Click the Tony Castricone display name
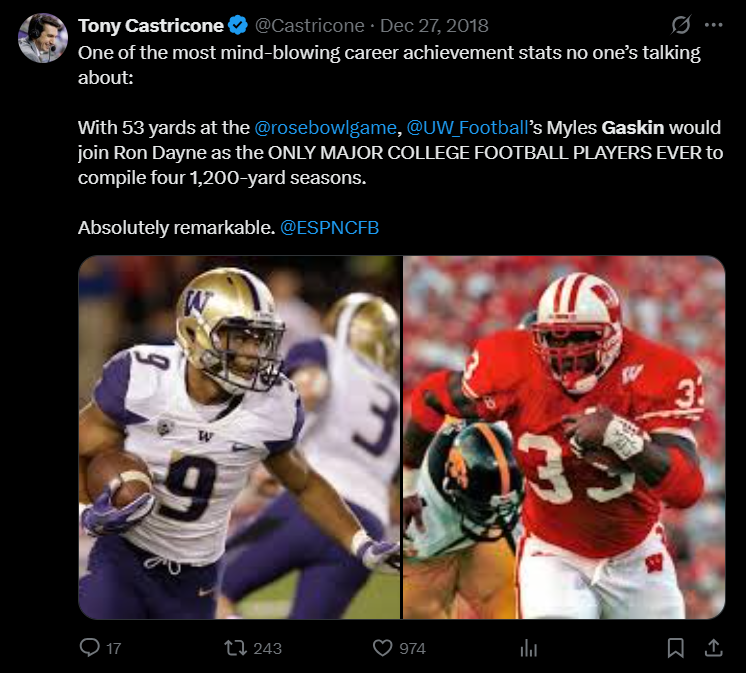The width and height of the screenshot is (746, 673). pyautogui.click(x=150, y=24)
